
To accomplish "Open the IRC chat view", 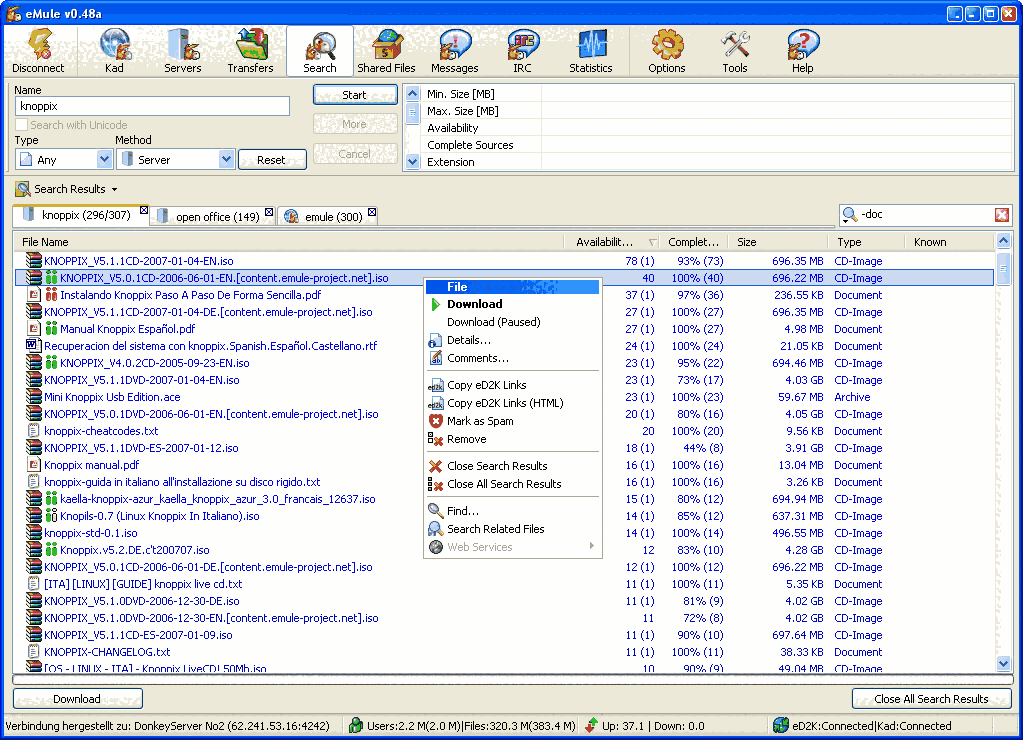I will tap(521, 50).
